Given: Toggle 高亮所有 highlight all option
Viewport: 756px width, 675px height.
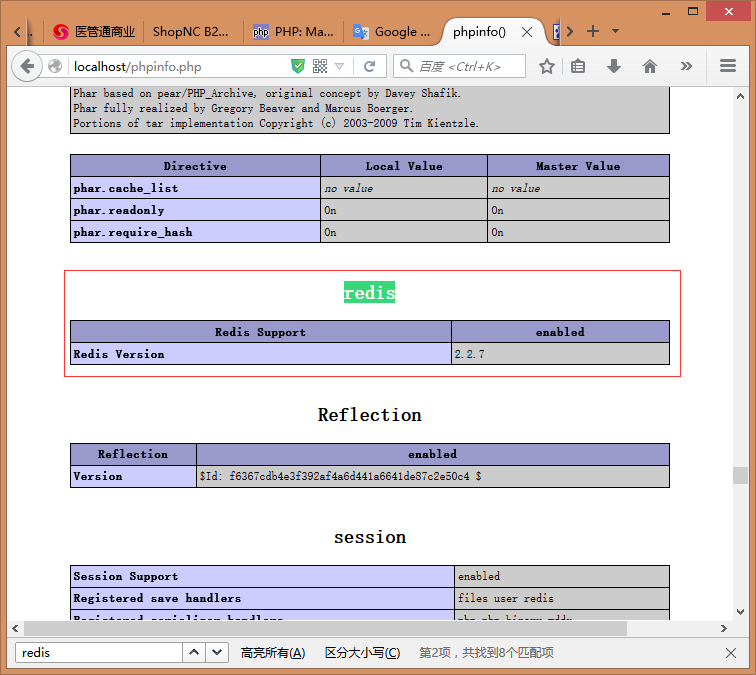Looking at the screenshot, I should click(x=272, y=653).
